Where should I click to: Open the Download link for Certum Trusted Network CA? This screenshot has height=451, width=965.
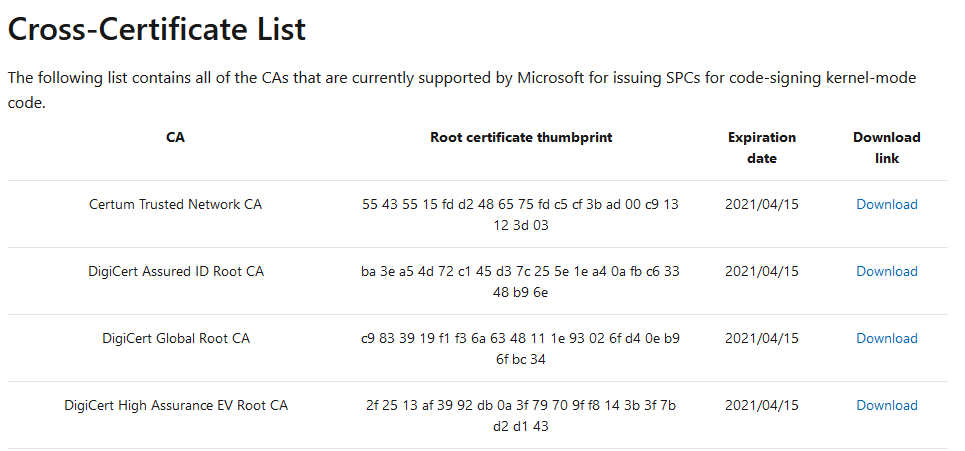point(886,204)
